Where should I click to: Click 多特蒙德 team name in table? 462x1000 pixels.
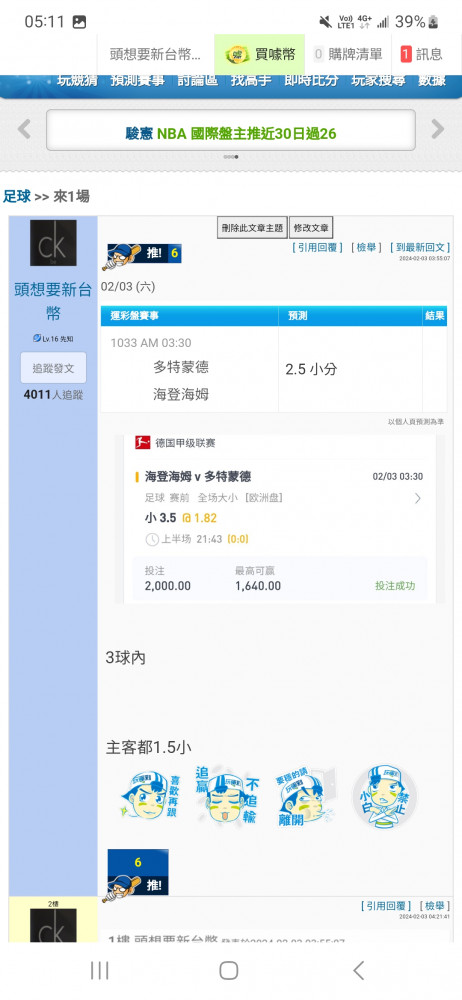[181, 367]
